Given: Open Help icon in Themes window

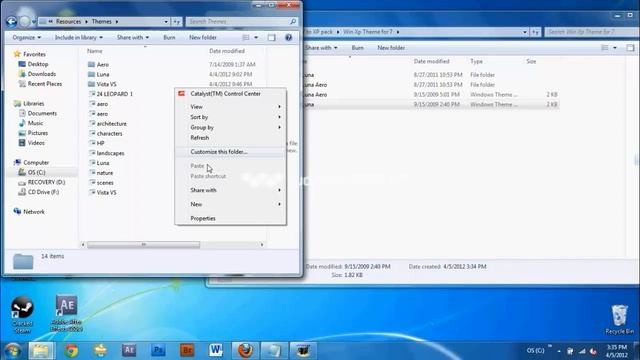Looking at the screenshot, I should tap(289, 38).
